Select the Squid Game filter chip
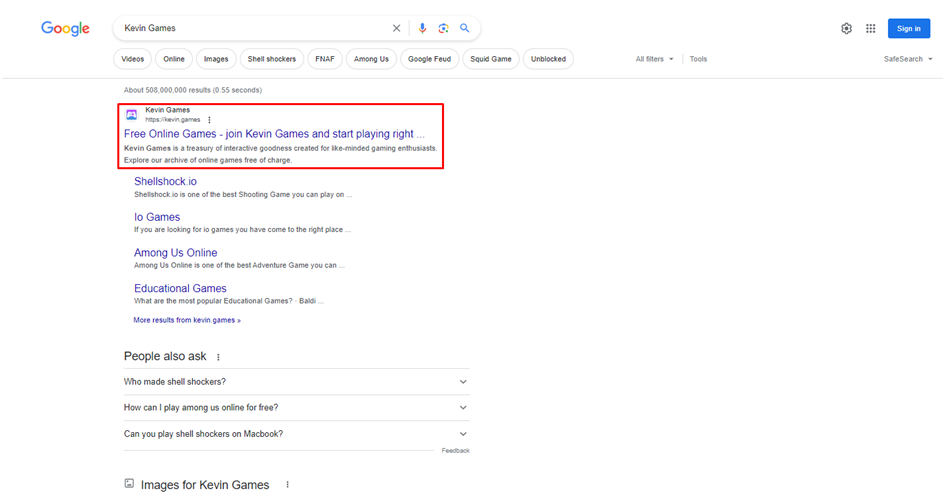 click(491, 59)
